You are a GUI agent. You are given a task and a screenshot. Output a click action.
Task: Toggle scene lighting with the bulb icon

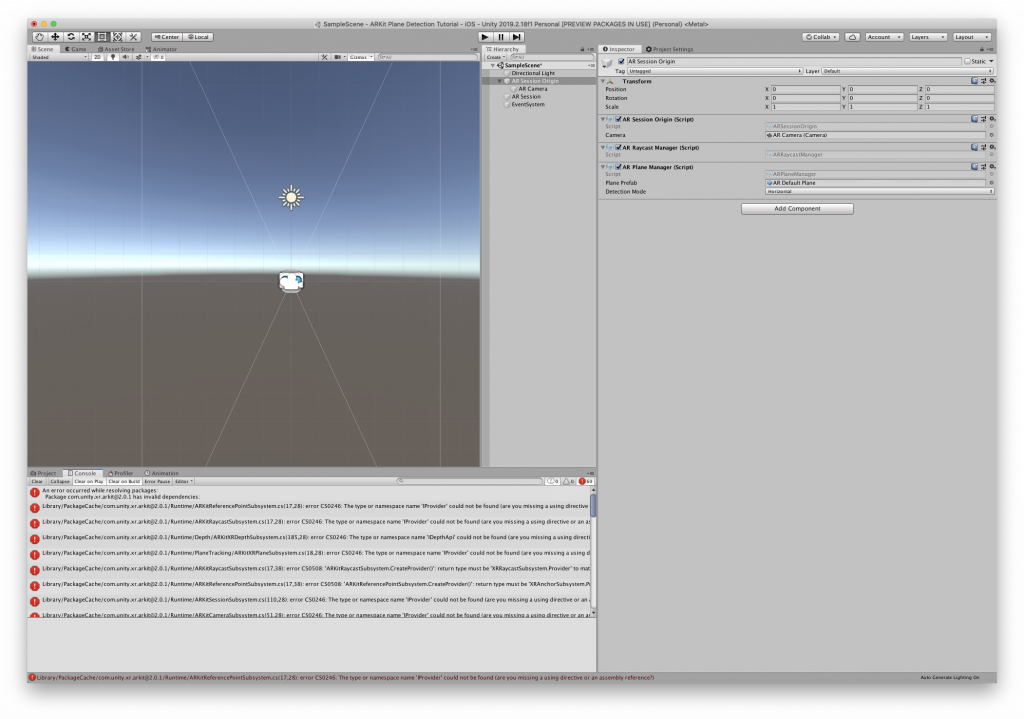[x=113, y=57]
